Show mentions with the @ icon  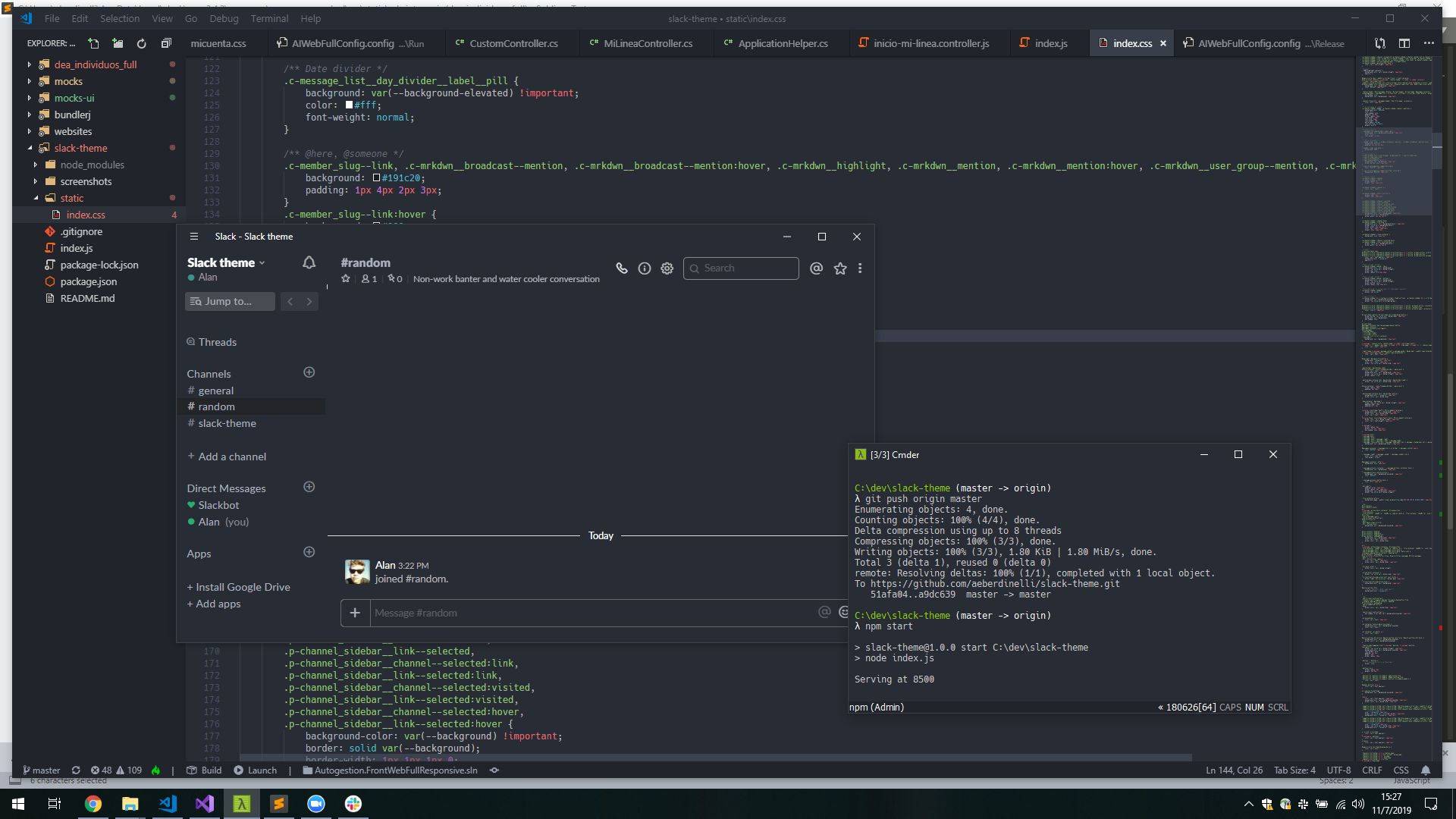tap(817, 268)
